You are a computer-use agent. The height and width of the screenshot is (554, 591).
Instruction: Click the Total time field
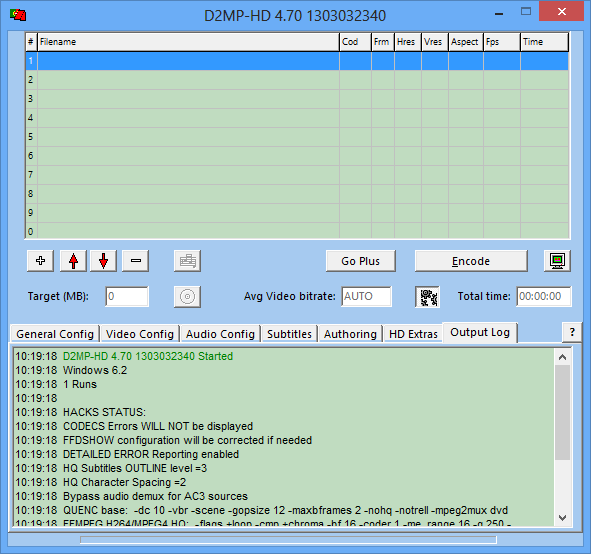[x=544, y=296]
